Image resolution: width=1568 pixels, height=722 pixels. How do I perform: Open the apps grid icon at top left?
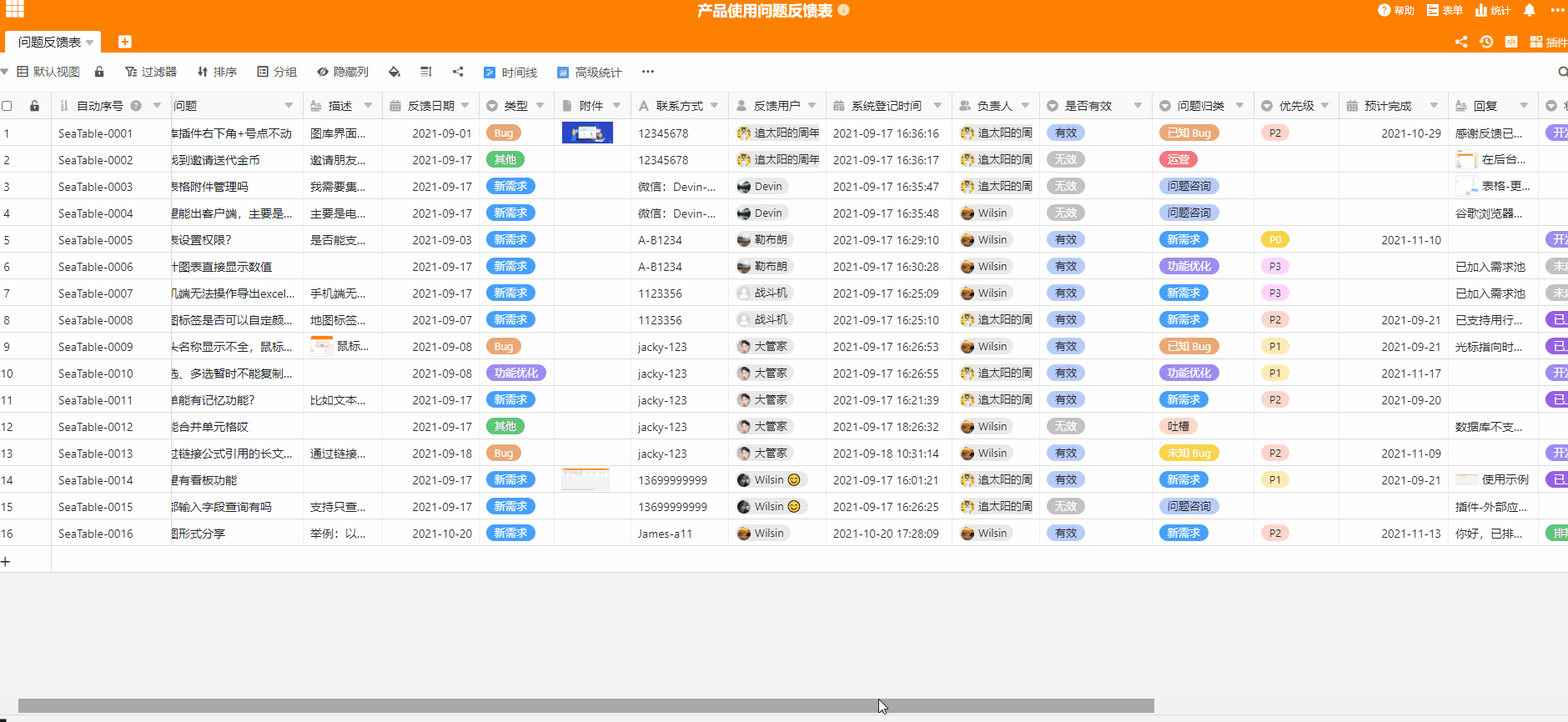(15, 9)
